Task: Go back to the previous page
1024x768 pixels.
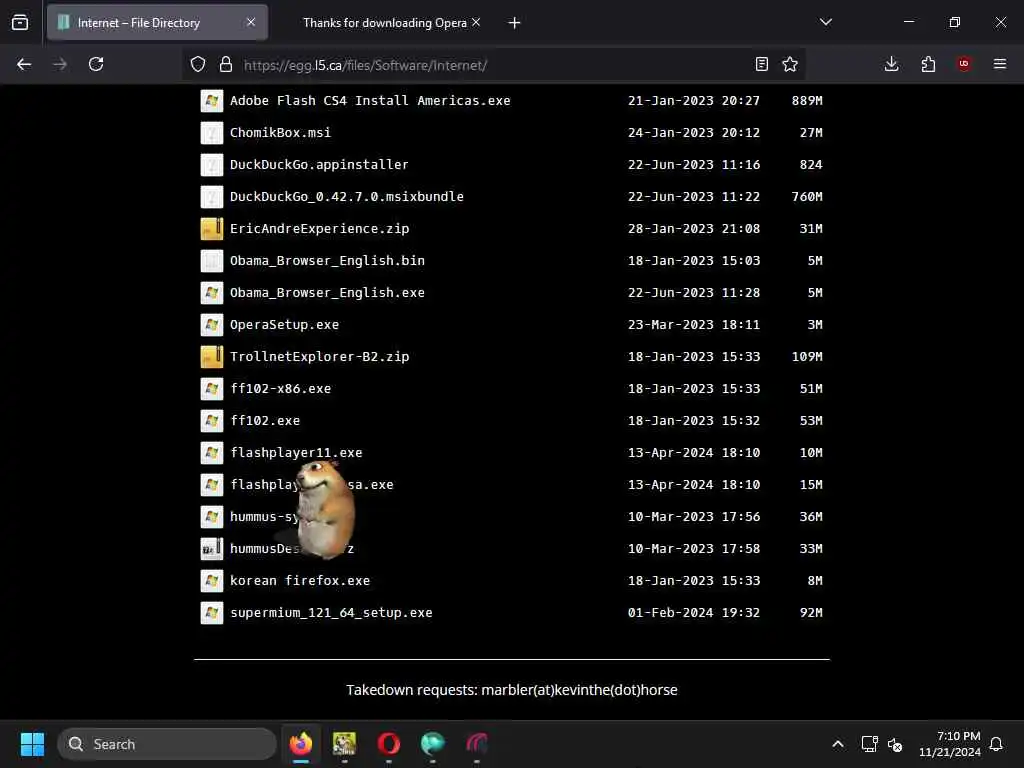Action: pyautogui.click(x=24, y=64)
